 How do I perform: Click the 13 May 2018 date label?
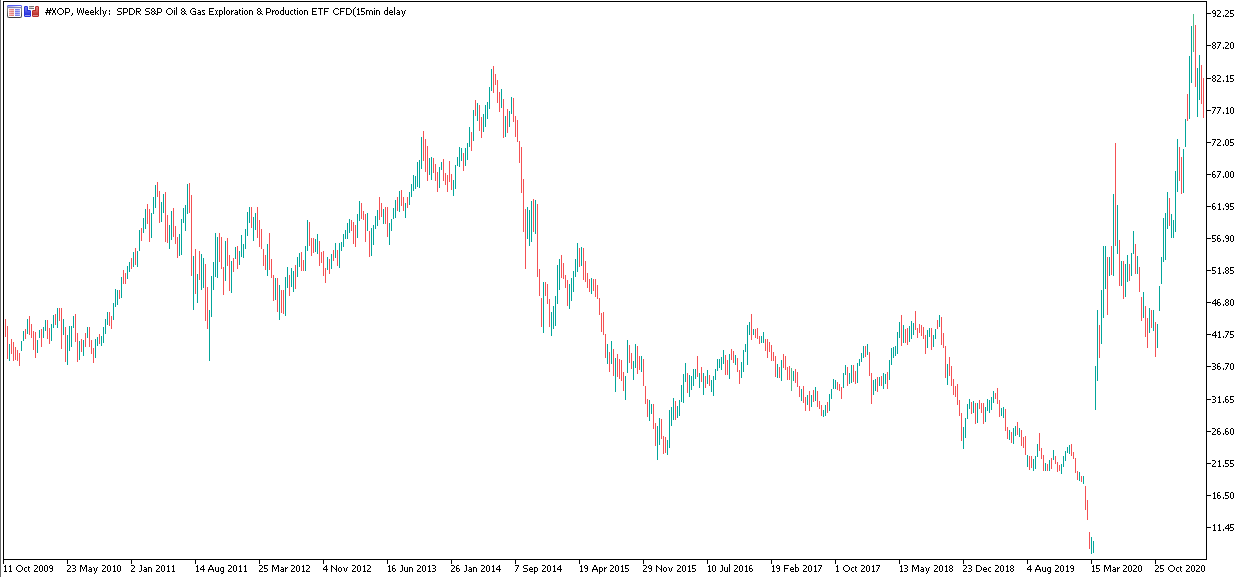[925, 568]
